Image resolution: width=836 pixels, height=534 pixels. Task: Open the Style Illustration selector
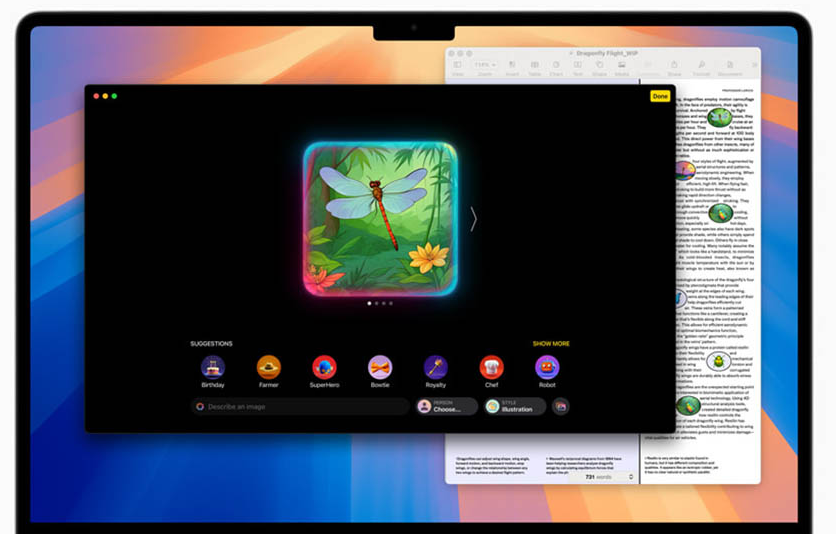[x=515, y=406]
